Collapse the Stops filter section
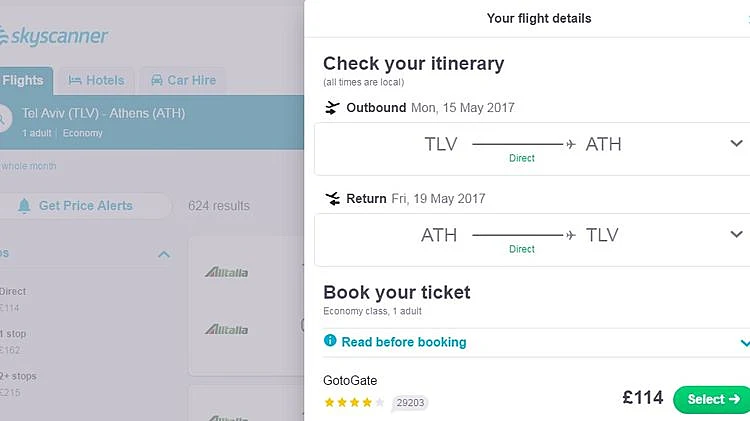This screenshot has height=421, width=750. coord(164,254)
